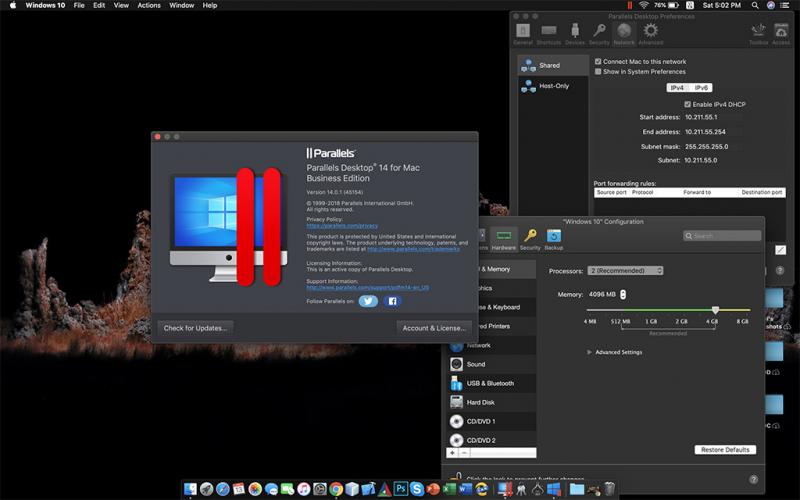The image size is (800, 500).
Task: Open the View menu
Action: point(121,5)
